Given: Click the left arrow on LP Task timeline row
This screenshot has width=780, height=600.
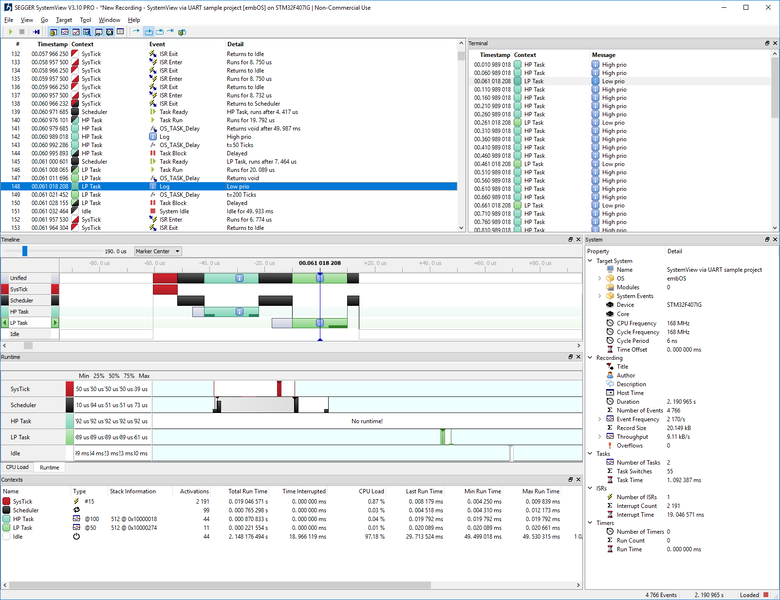Looking at the screenshot, I should point(4,322).
